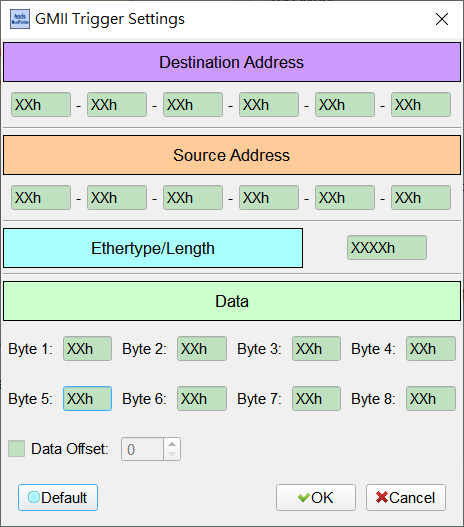The image size is (464, 527).
Task: Select fifth Source Address byte field
Action: click(x=345, y=198)
